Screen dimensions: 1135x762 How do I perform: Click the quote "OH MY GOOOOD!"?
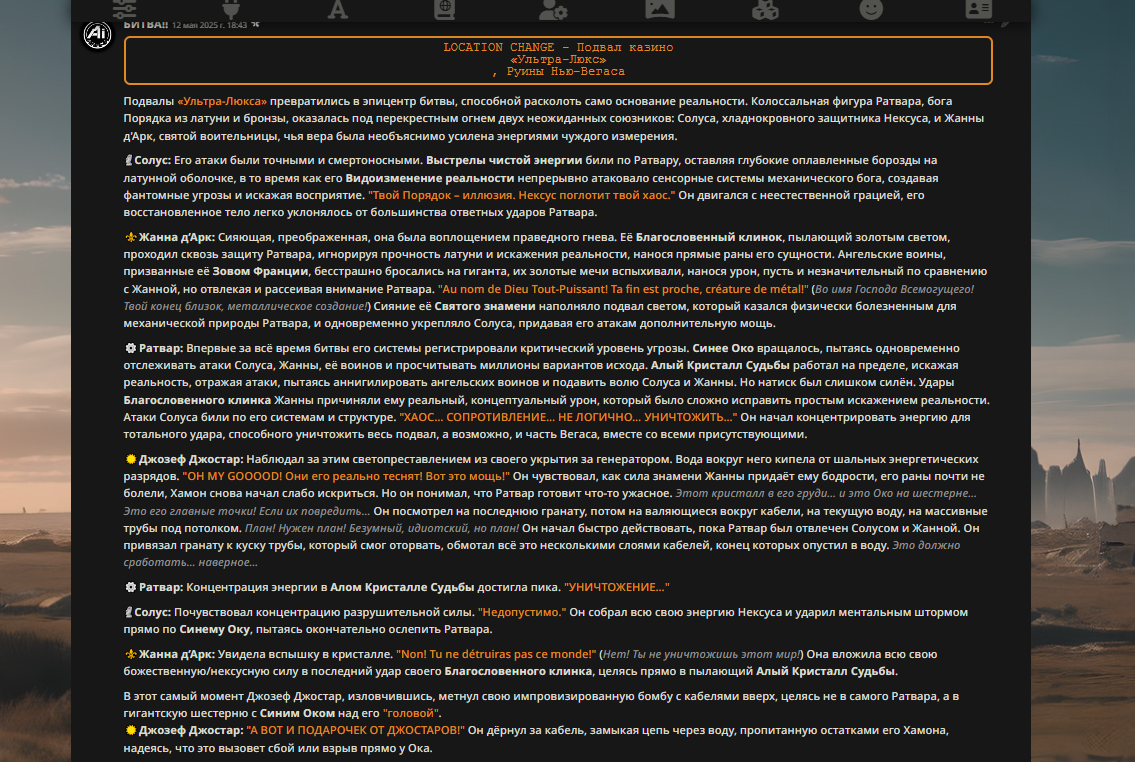[346, 476]
